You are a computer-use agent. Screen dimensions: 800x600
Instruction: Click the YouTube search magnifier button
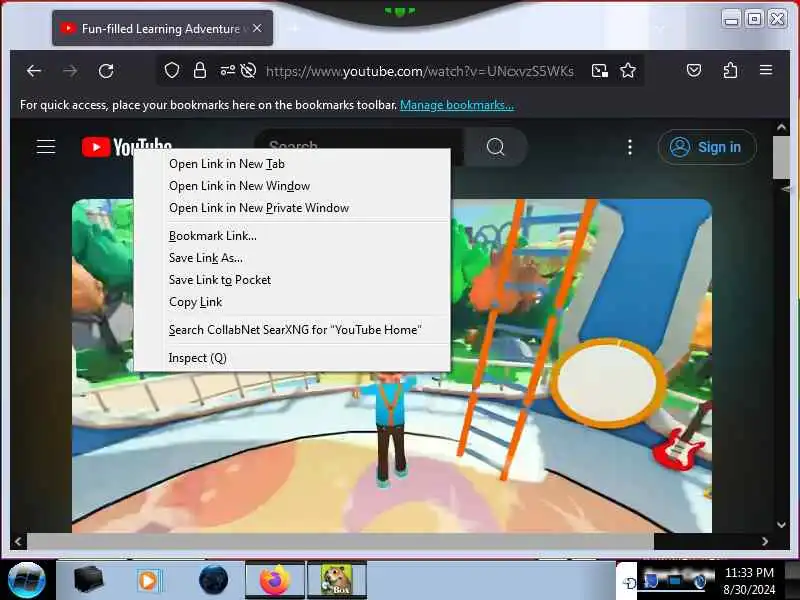495,147
